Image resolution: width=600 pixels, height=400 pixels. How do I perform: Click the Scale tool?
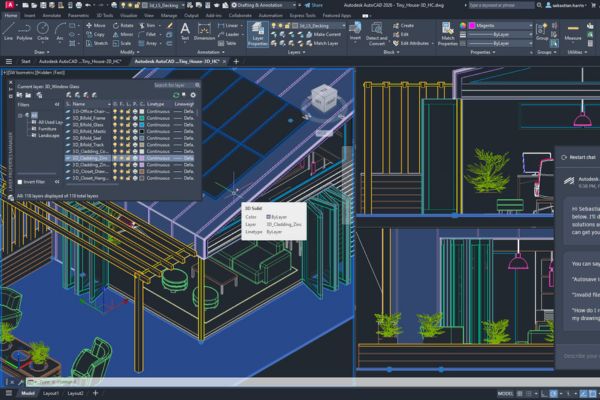(x=122, y=43)
